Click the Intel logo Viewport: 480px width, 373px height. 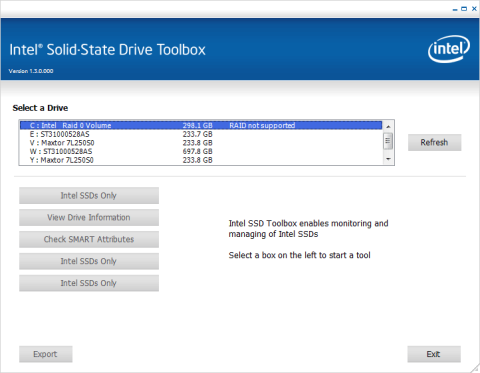point(449,49)
